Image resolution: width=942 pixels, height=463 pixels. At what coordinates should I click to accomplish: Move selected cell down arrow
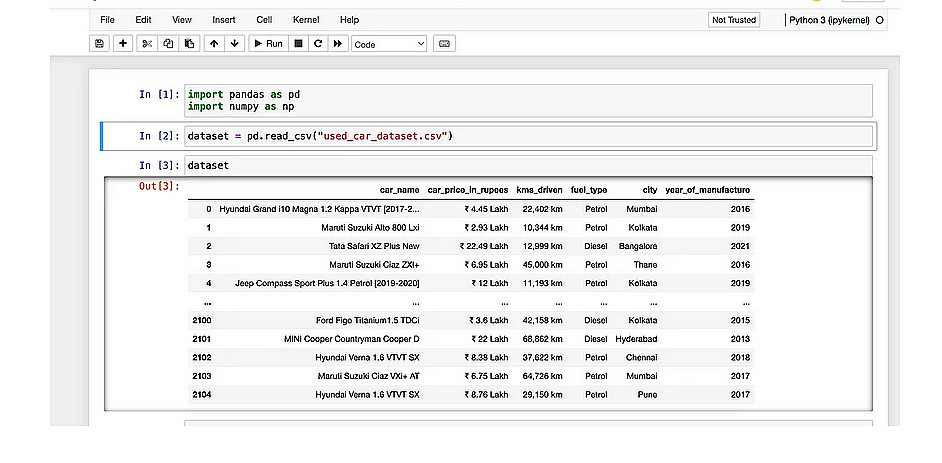click(234, 44)
